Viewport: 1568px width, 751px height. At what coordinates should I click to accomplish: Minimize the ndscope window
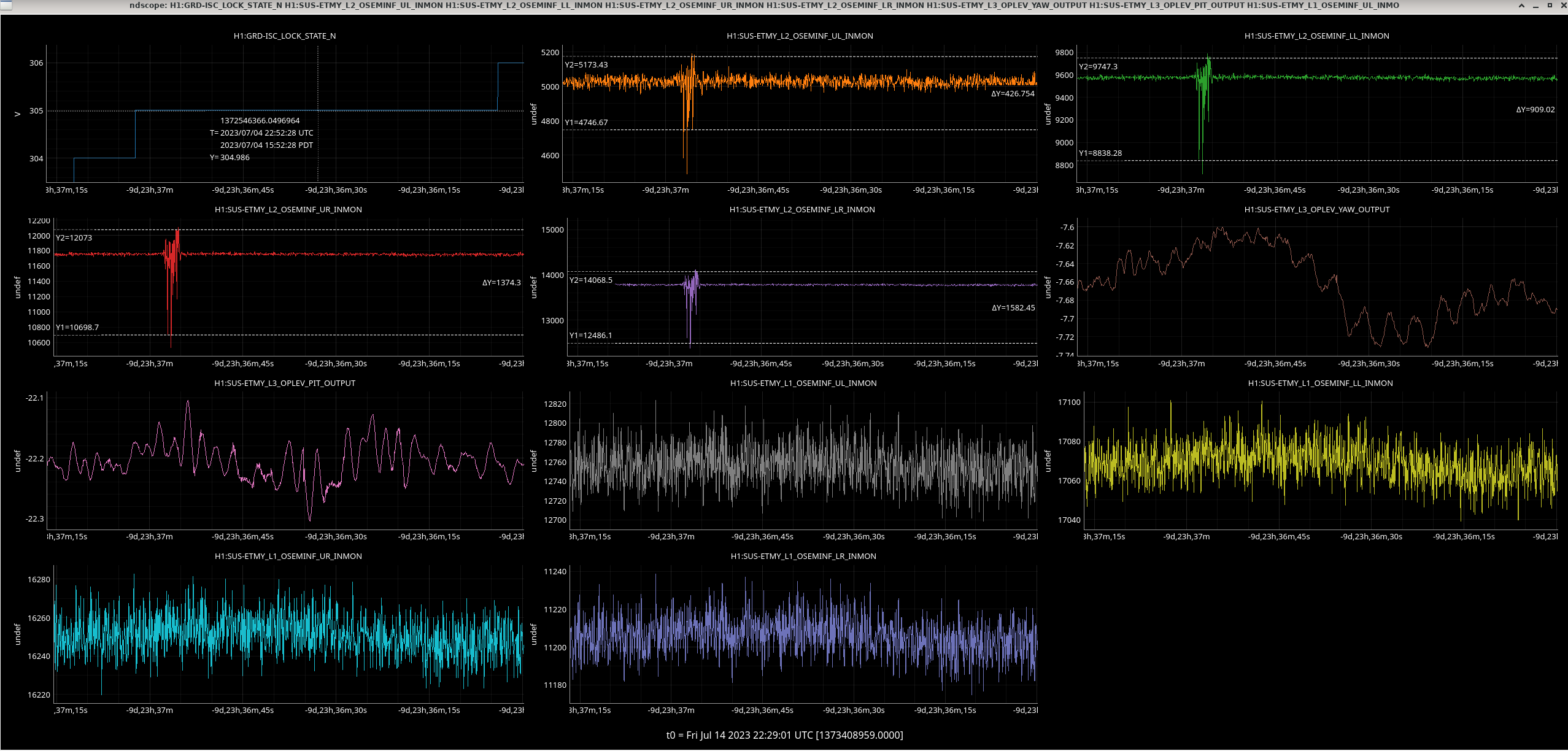[1535, 5]
